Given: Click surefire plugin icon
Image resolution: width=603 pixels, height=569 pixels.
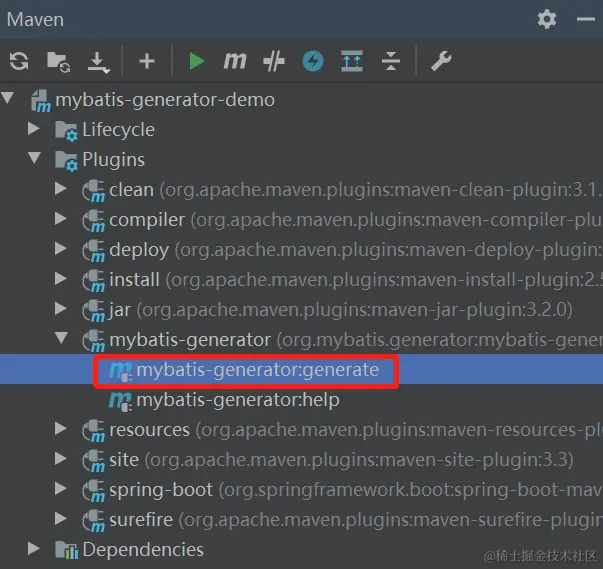Looking at the screenshot, I should pos(93,521).
